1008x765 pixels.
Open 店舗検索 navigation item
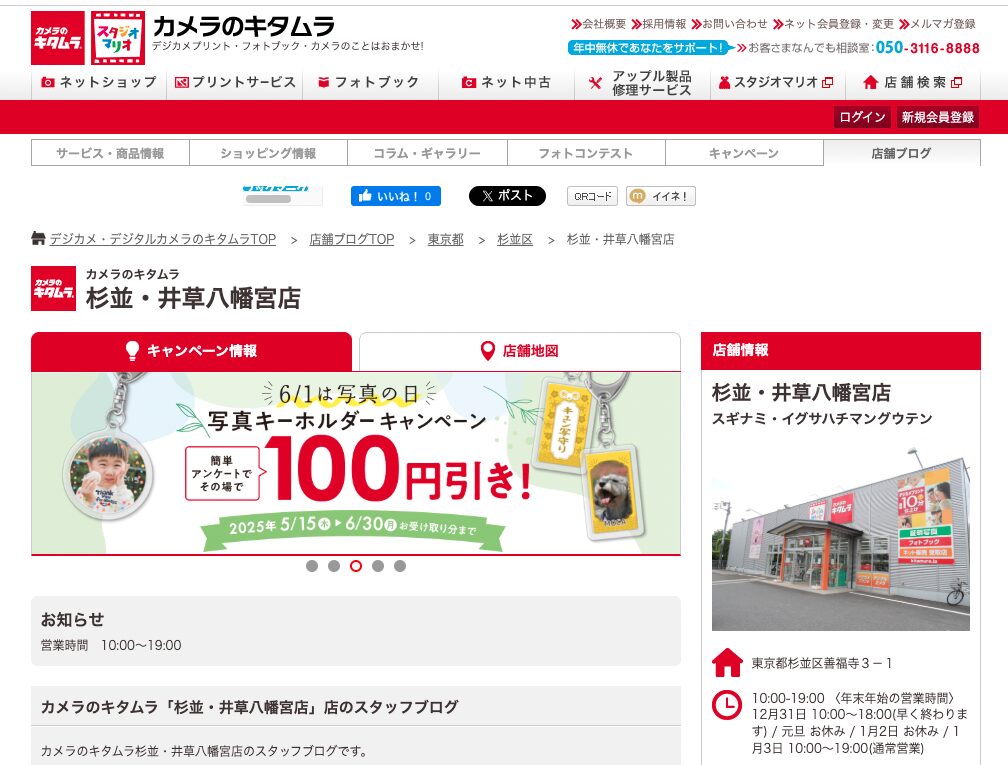click(912, 82)
